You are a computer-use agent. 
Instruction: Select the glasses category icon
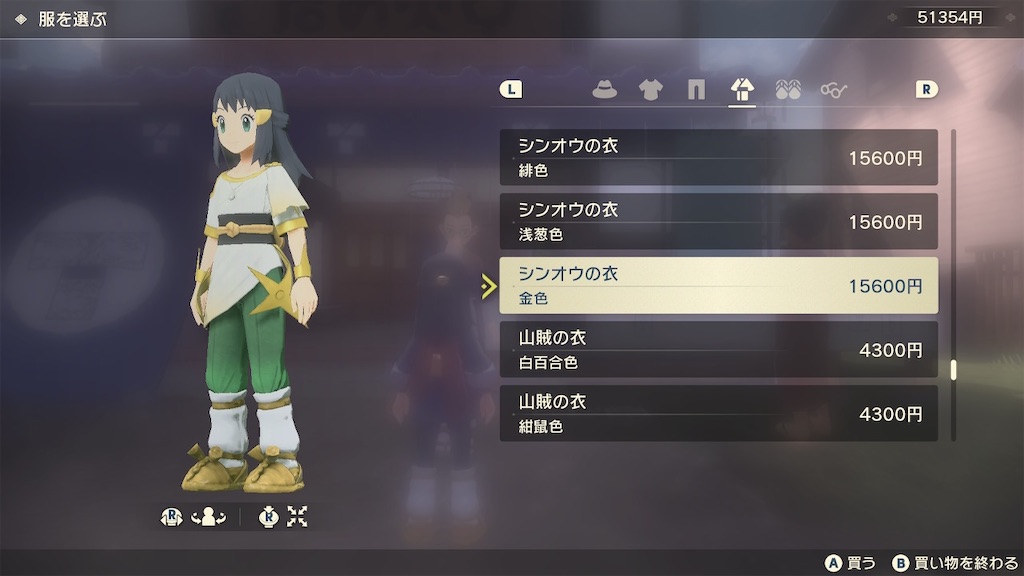tap(833, 90)
